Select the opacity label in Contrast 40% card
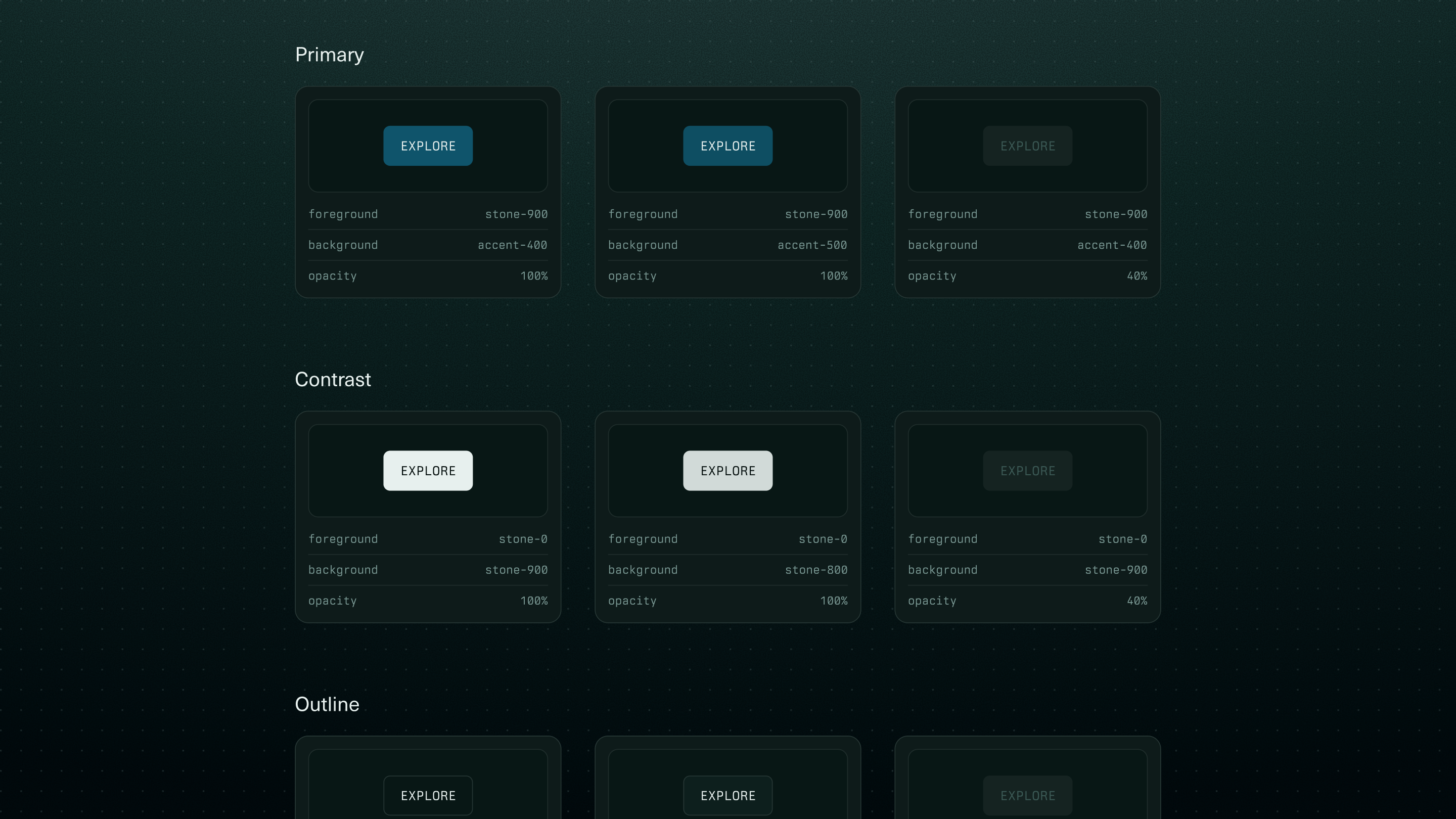The height and width of the screenshot is (819, 1456). coord(932,601)
